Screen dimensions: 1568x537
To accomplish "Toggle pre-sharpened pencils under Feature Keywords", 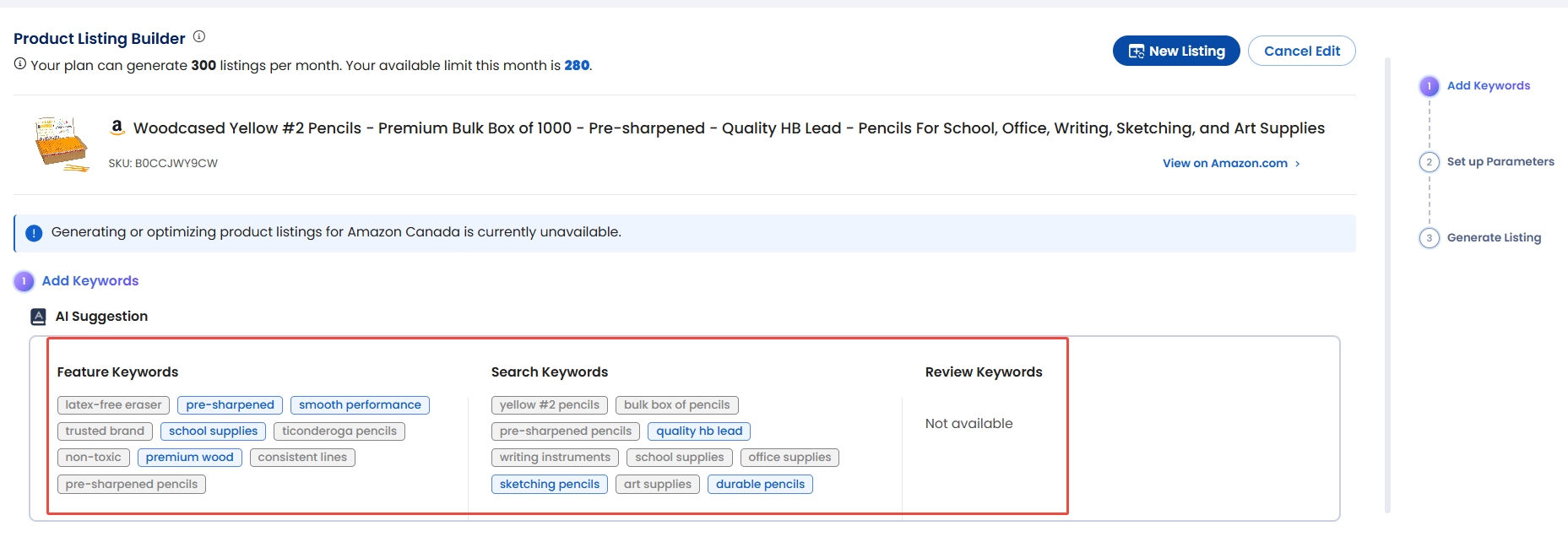I will [x=132, y=485].
